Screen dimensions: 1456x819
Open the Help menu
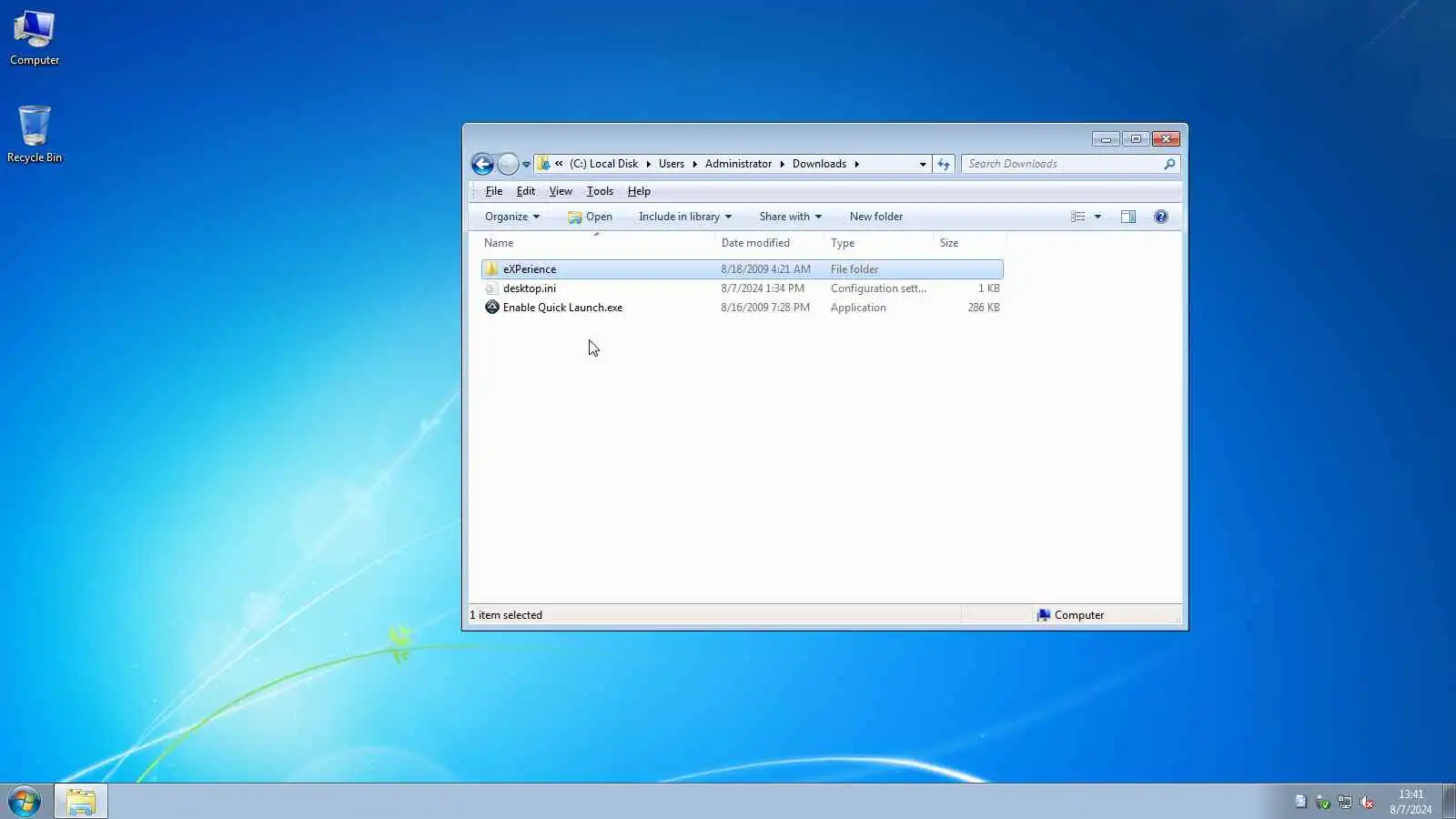click(x=639, y=191)
